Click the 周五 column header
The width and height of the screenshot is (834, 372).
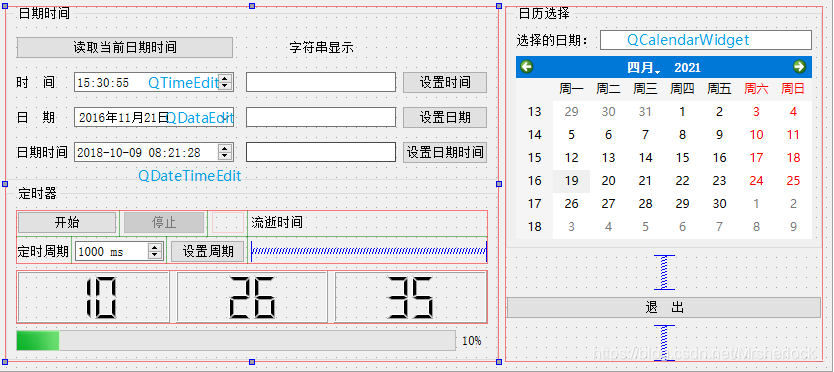(720, 89)
